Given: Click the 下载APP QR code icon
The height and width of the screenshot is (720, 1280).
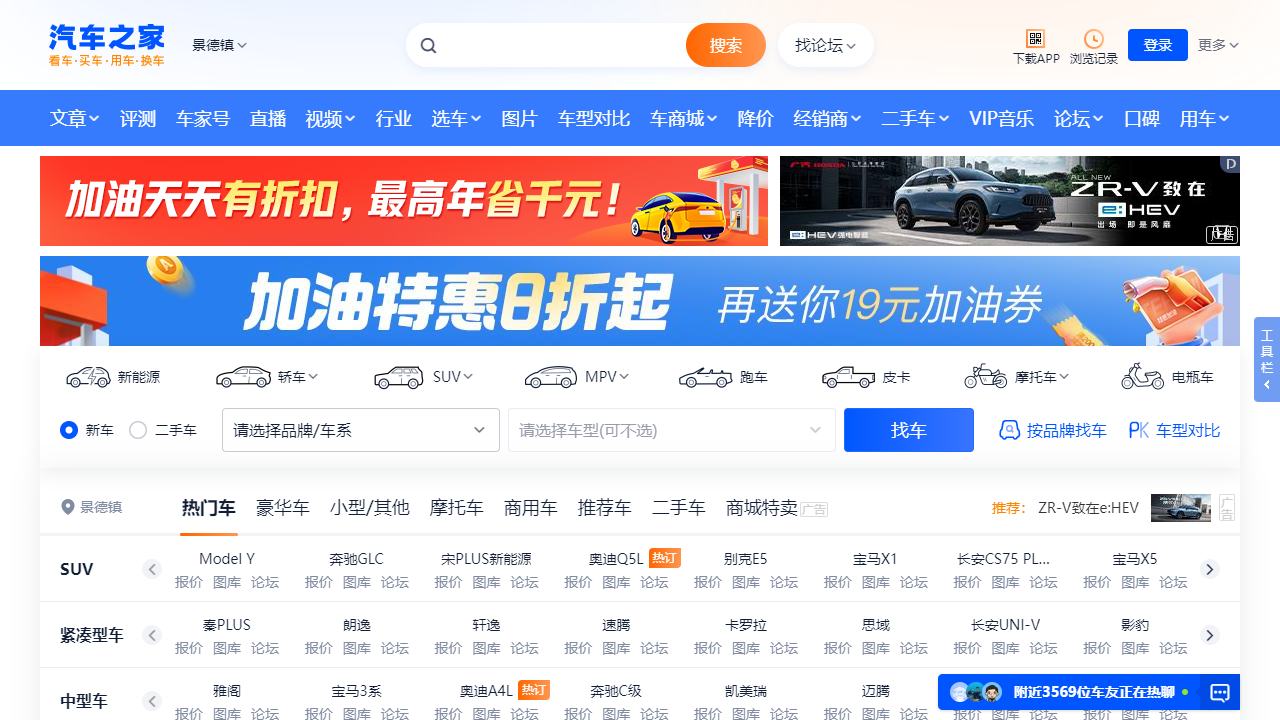Looking at the screenshot, I should point(1036,38).
